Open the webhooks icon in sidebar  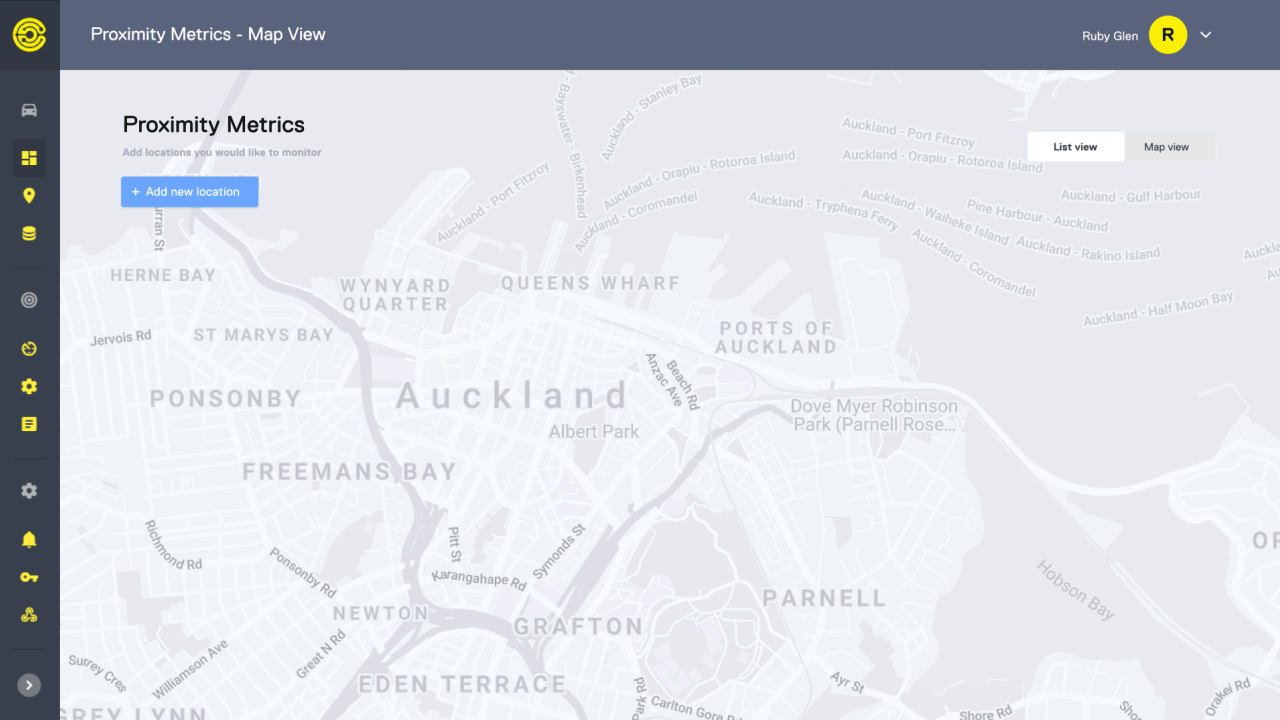coord(29,615)
